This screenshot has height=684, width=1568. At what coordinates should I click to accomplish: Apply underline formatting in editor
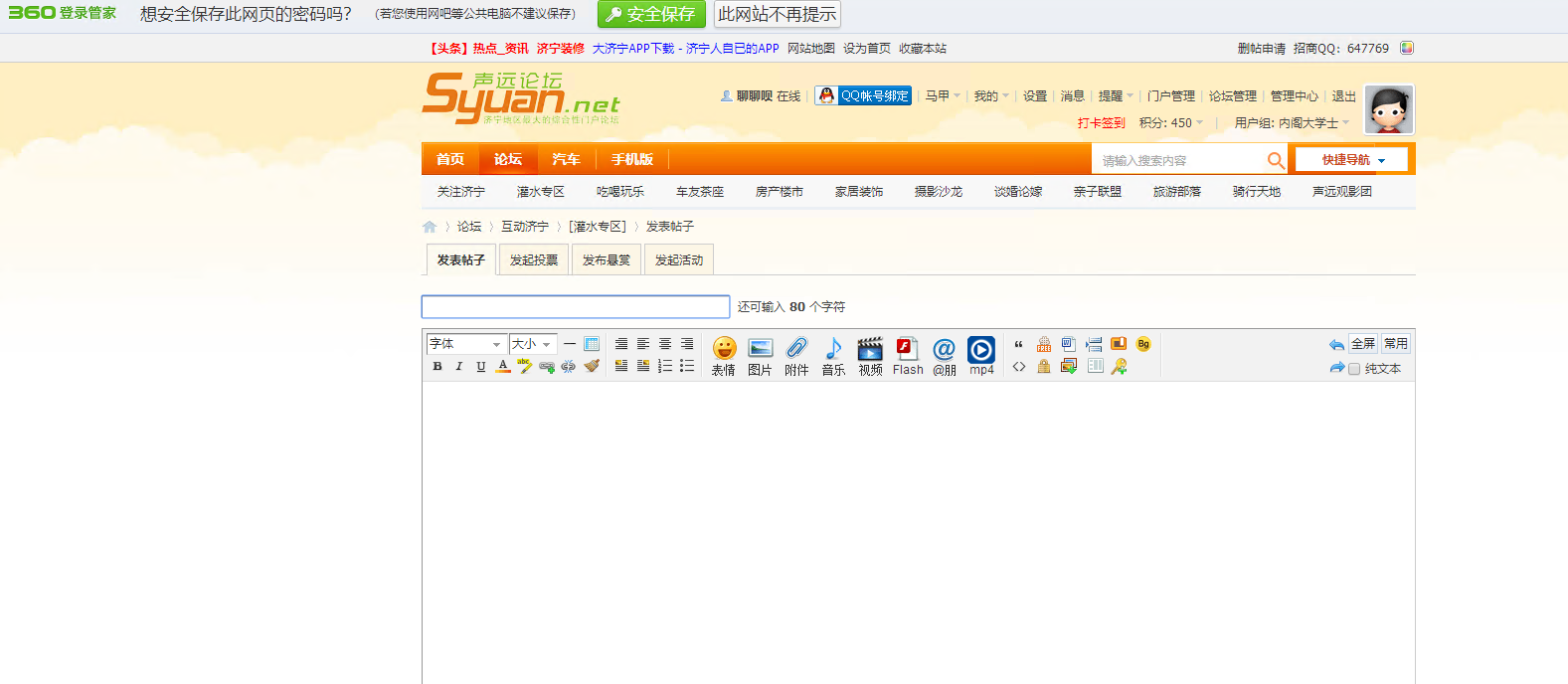[x=480, y=366]
